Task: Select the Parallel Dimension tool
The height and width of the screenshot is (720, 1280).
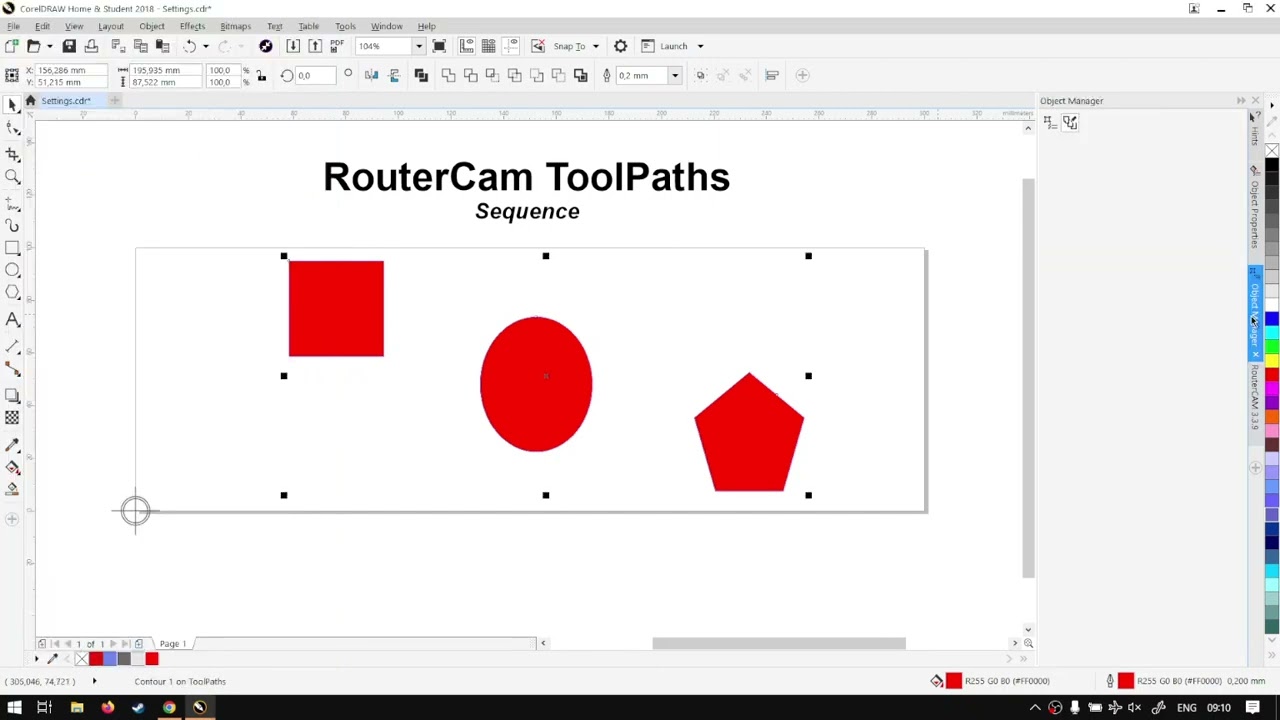Action: pos(12,346)
